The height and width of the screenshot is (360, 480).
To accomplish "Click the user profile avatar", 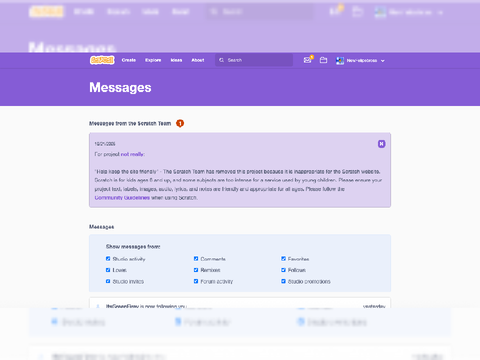I will click(340, 61).
